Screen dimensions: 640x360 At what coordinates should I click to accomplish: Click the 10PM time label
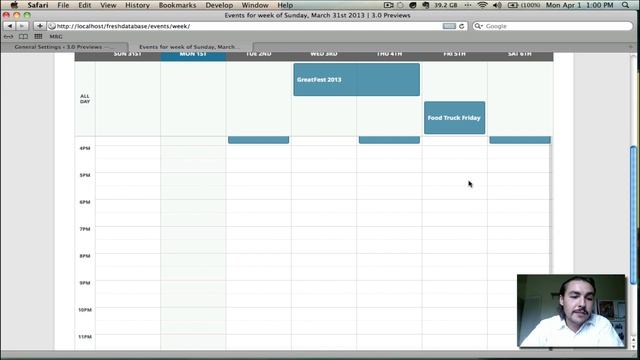[85, 310]
